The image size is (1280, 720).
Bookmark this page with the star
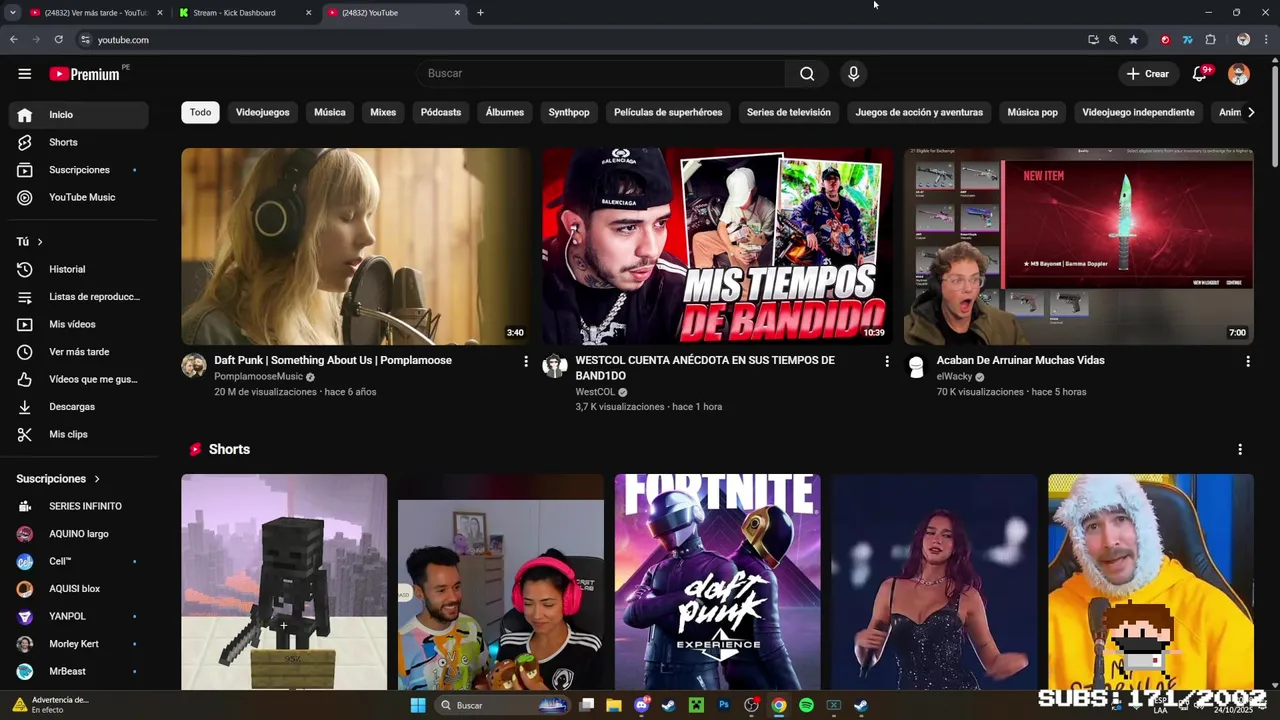(x=1133, y=40)
